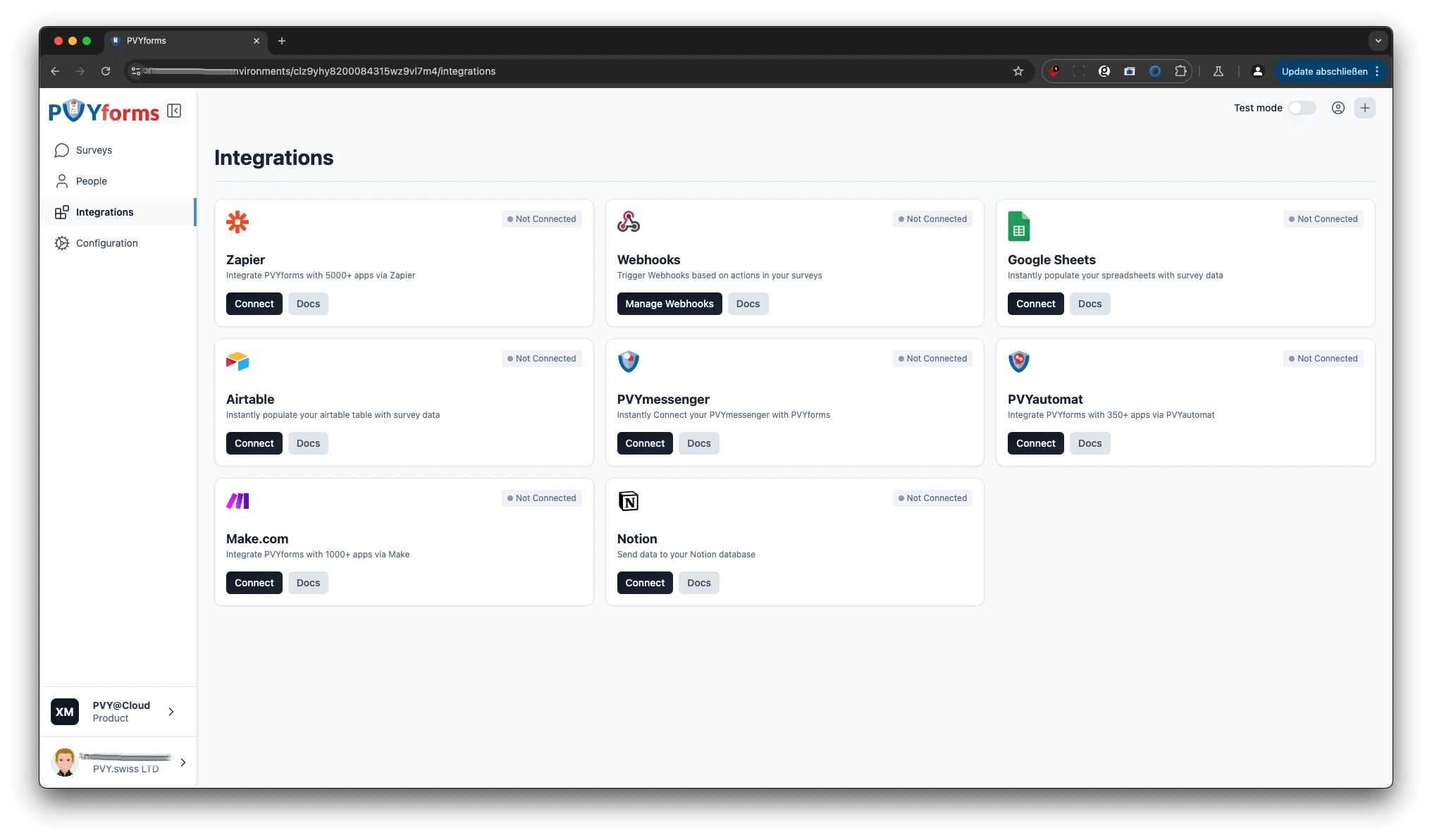Open the browser extensions puzzle icon
The width and height of the screenshot is (1432, 840).
[x=1180, y=71]
